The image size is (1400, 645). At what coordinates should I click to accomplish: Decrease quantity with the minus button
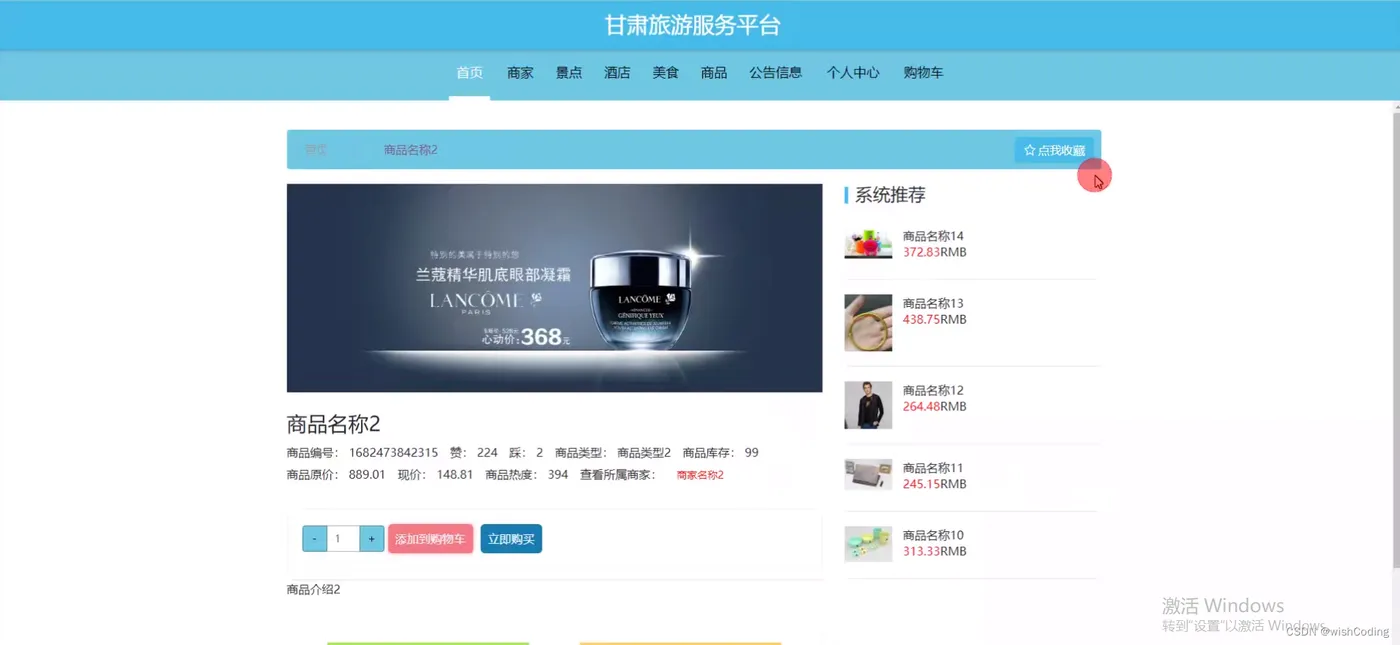pyautogui.click(x=315, y=539)
